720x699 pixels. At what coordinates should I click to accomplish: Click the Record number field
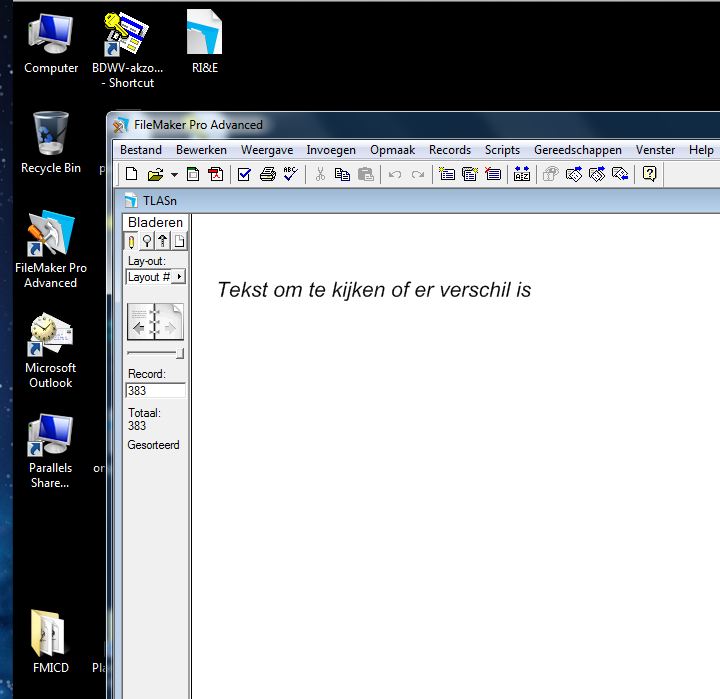(x=155, y=390)
